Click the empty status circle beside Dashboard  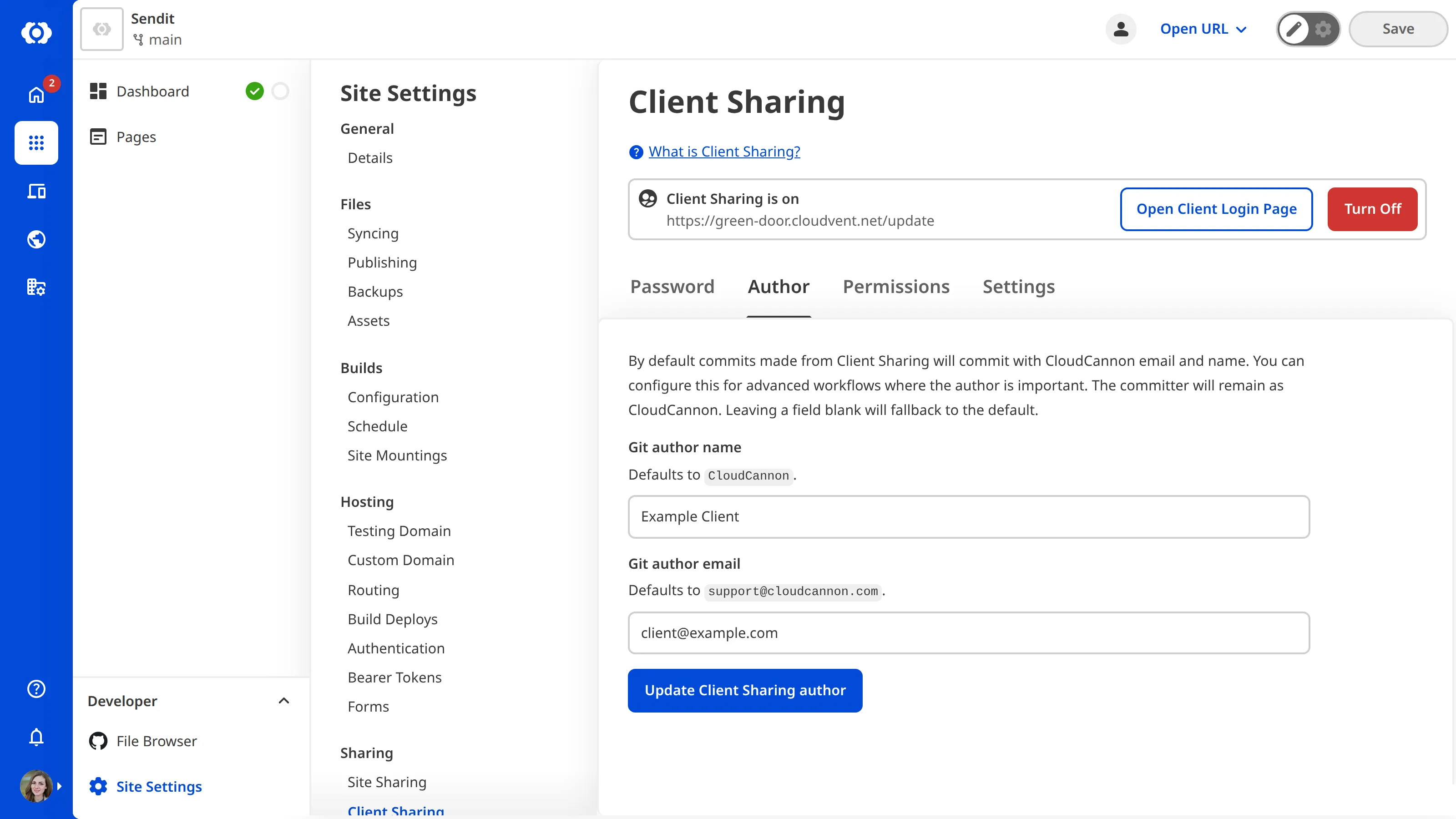coord(280,91)
